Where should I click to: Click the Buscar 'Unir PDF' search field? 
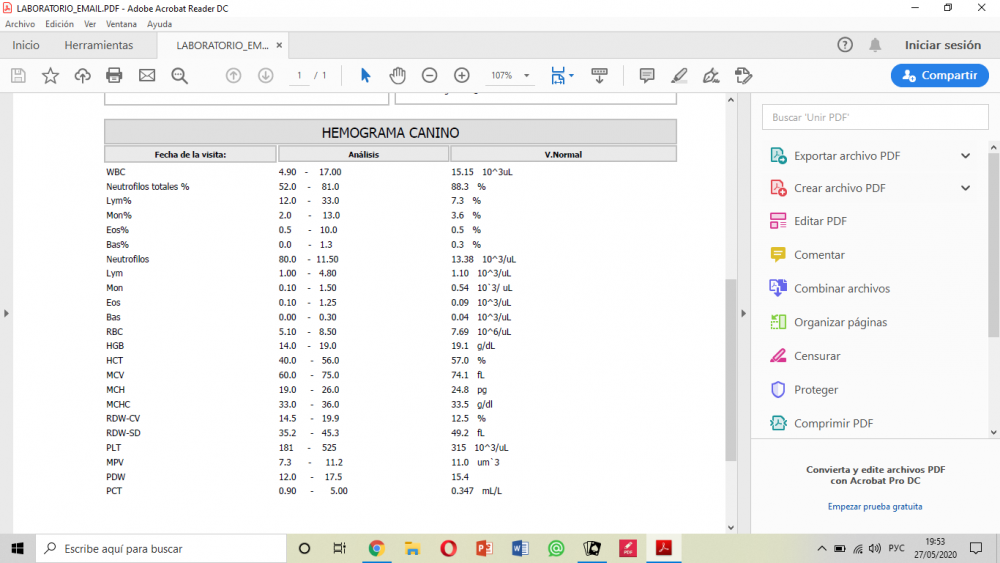click(875, 117)
